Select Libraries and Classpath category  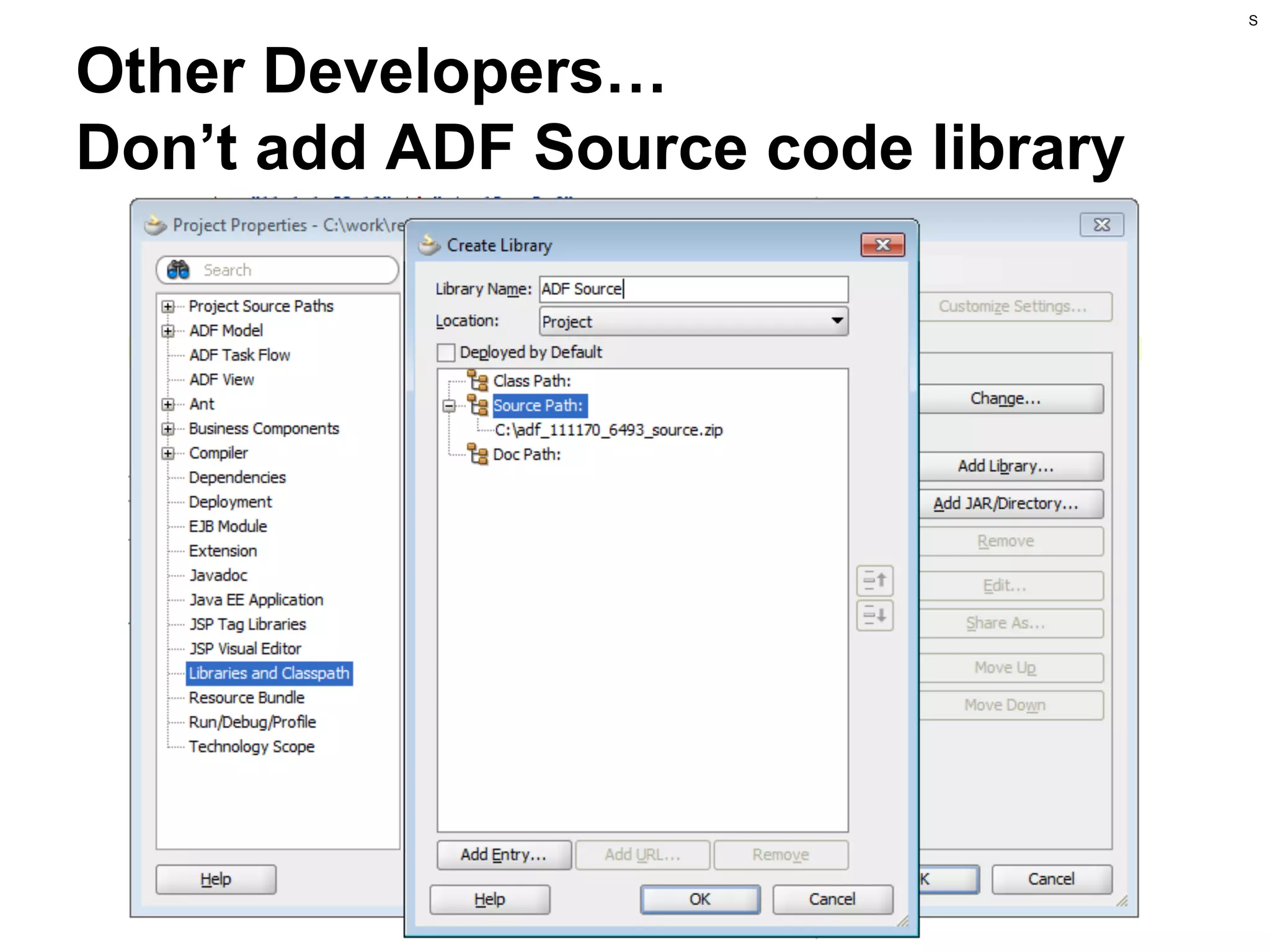pos(269,673)
